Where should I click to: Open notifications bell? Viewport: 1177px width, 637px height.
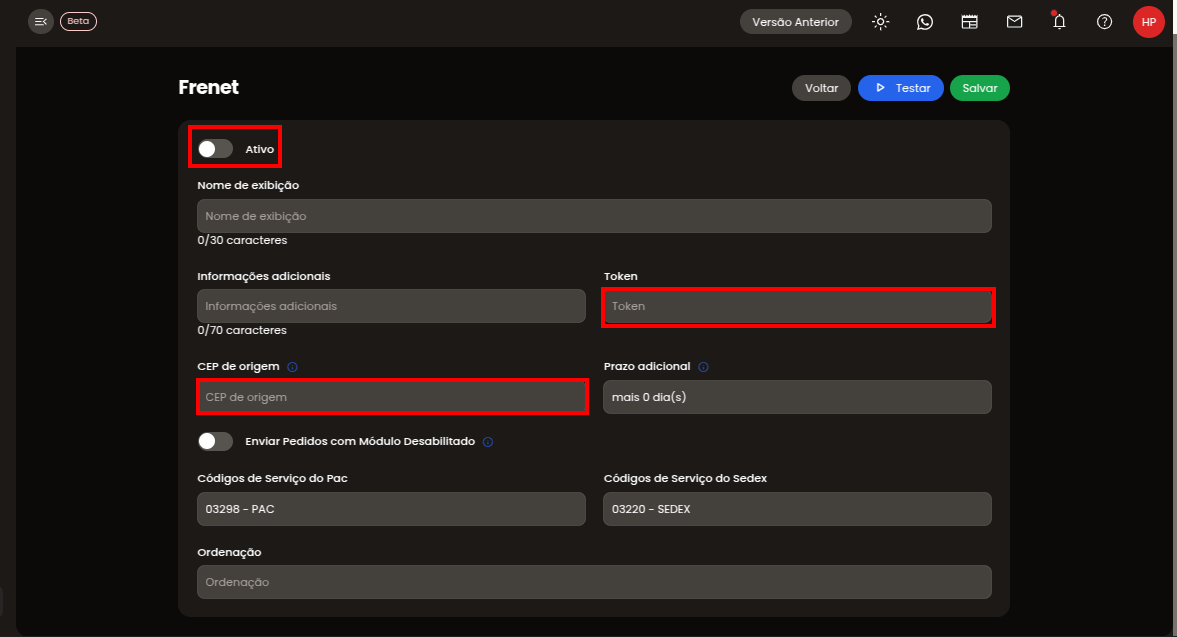coord(1059,22)
